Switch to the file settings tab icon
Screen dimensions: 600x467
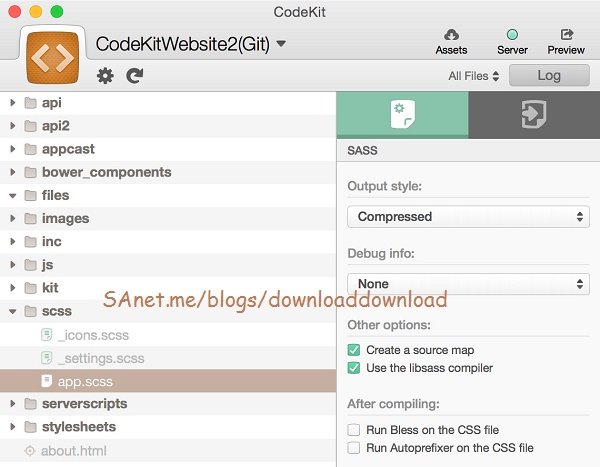tap(403, 114)
